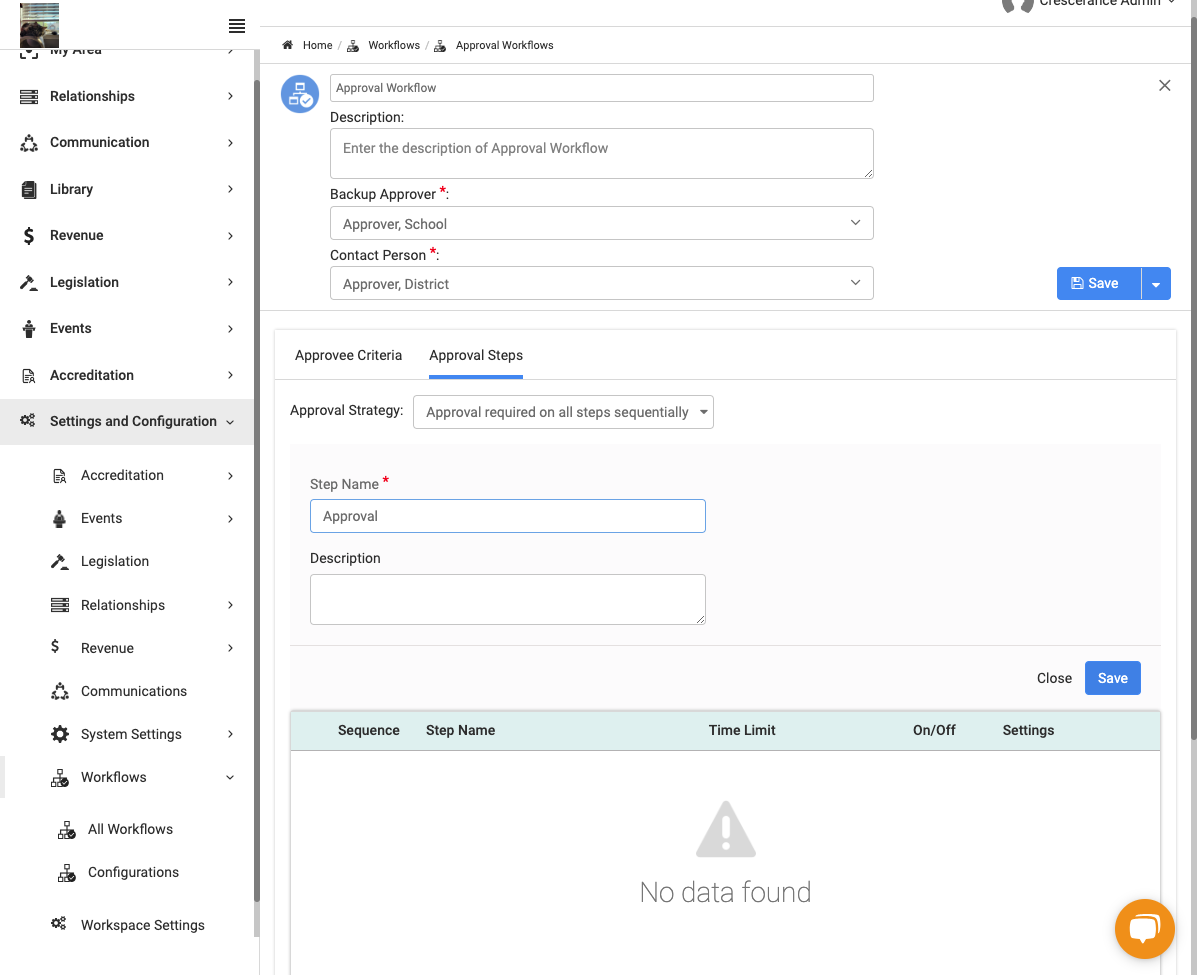Click the top-level Accreditation document icon

(29, 376)
